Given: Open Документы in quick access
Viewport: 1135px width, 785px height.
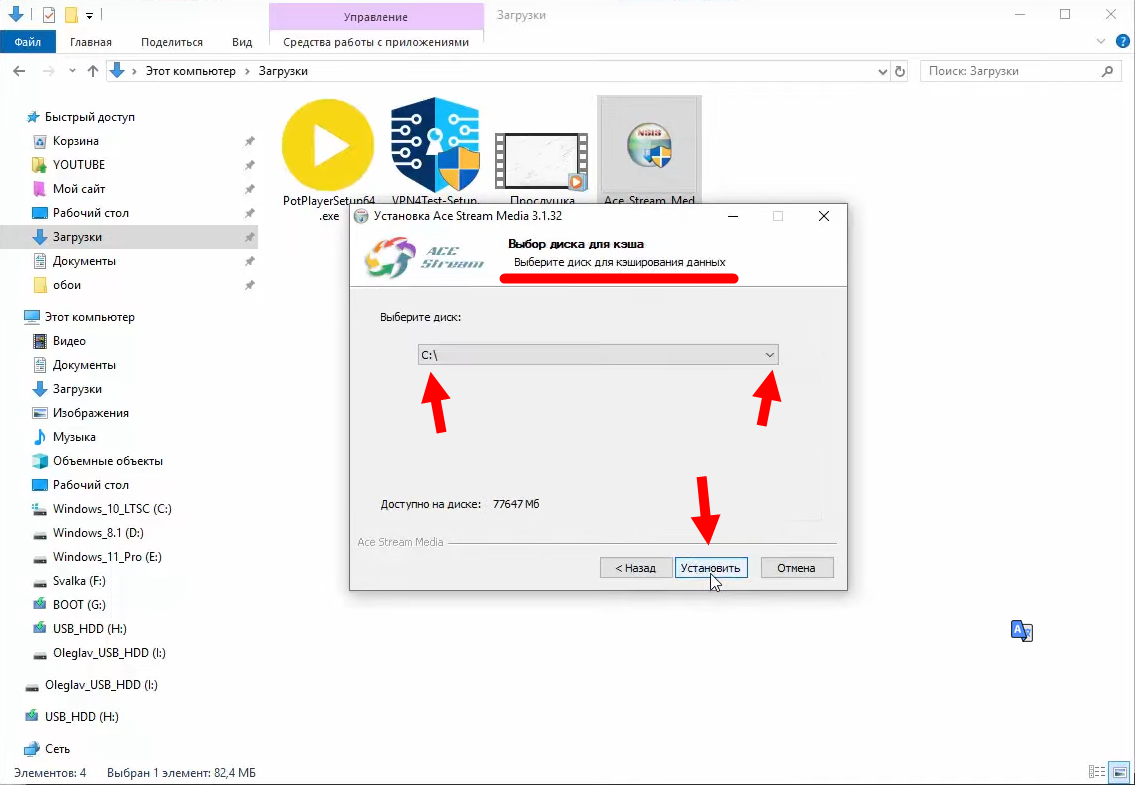Looking at the screenshot, I should click(x=84, y=261).
